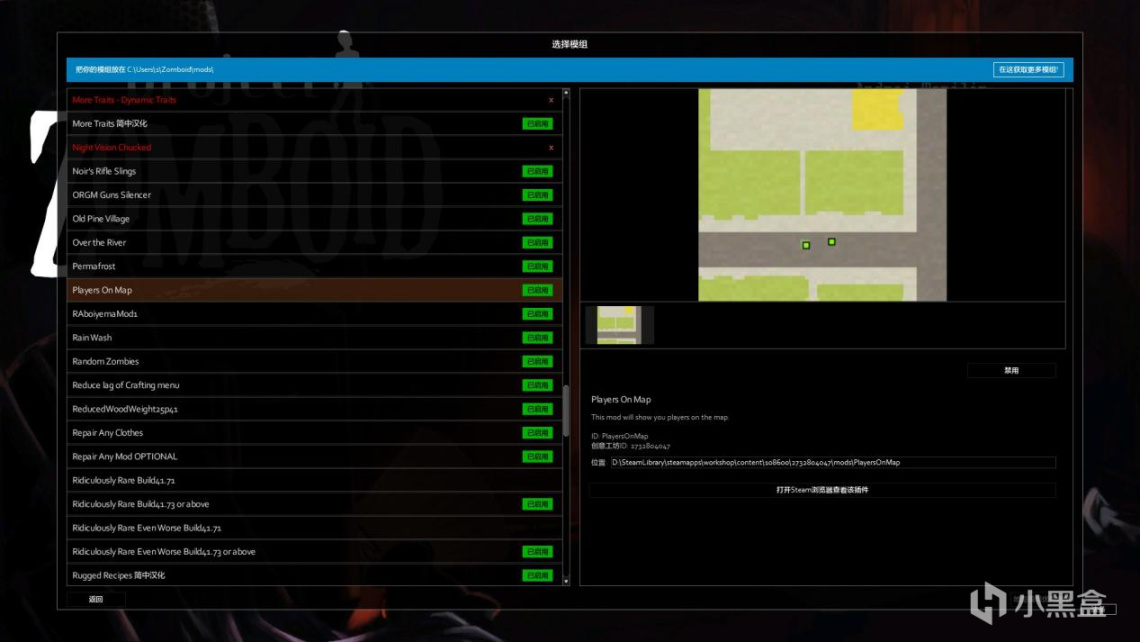Click red X on More Traits - Dynamic Traits
The height and width of the screenshot is (642, 1140).
[551, 100]
